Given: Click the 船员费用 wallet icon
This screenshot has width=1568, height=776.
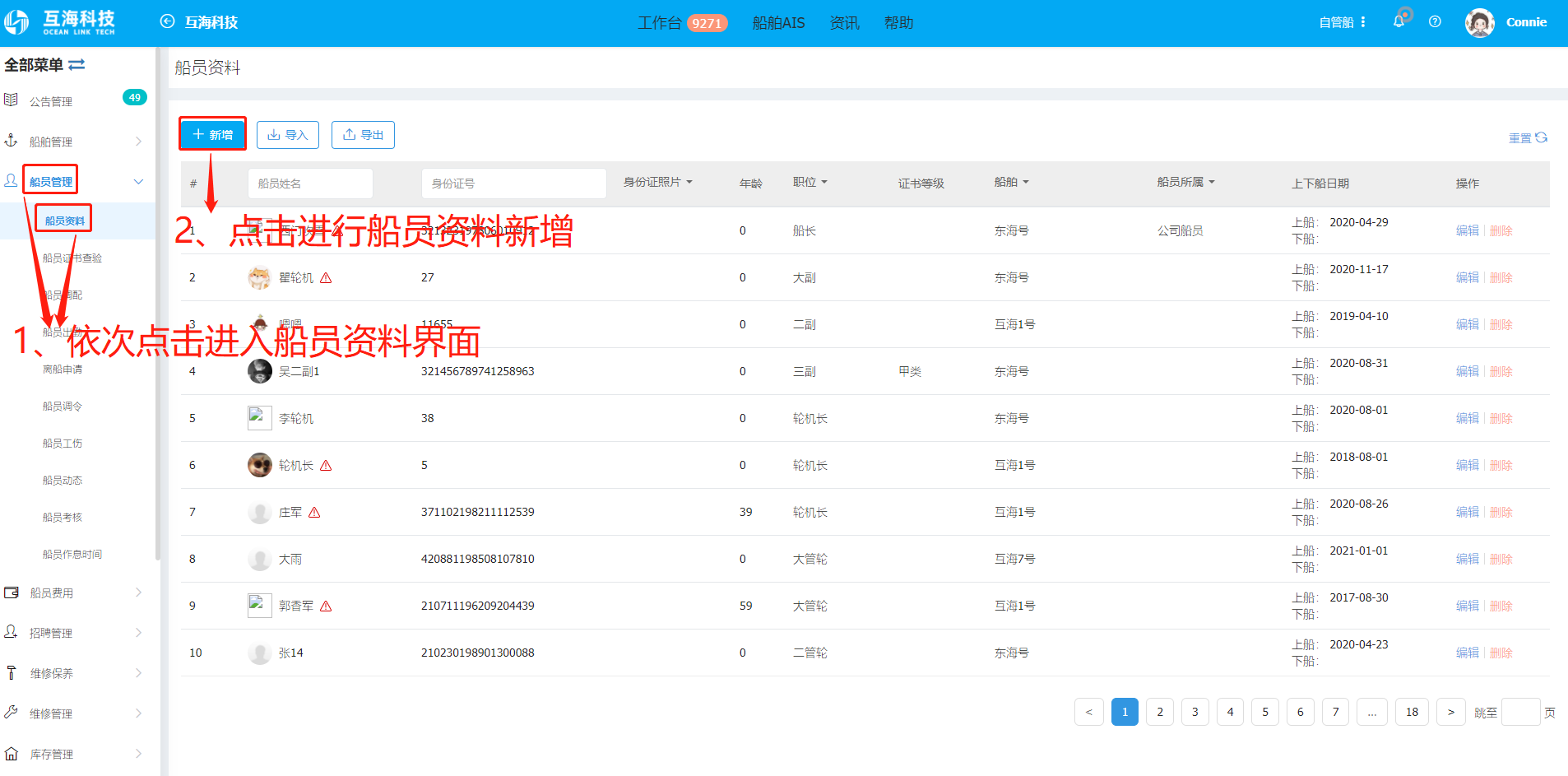Looking at the screenshot, I should (11, 592).
